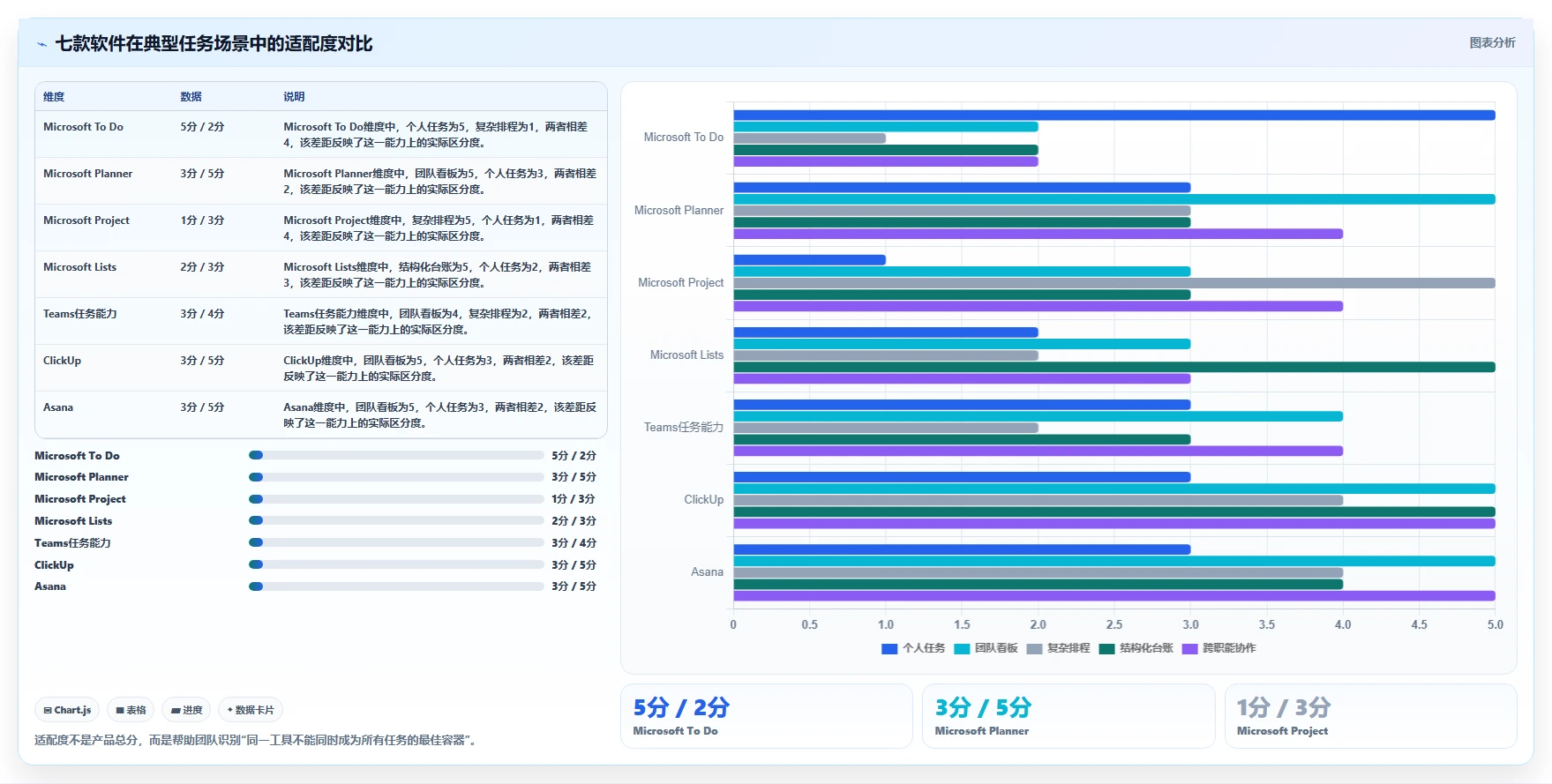Select the ClickUp label in the progress list
Image resolution: width=1552 pixels, height=784 pixels.
(54, 565)
